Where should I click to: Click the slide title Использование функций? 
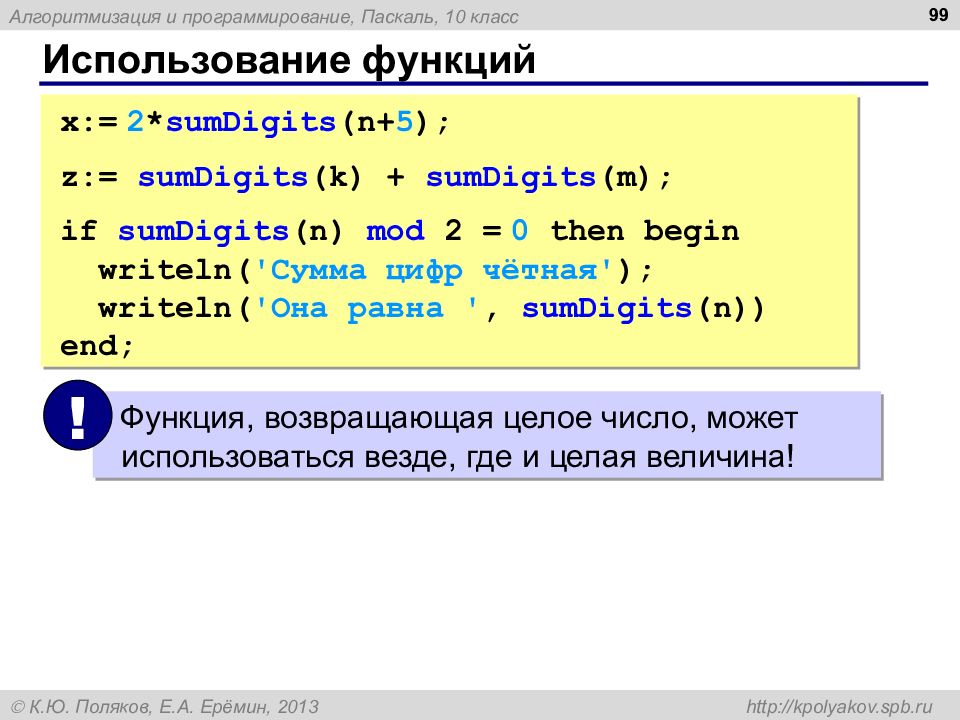coord(289,59)
